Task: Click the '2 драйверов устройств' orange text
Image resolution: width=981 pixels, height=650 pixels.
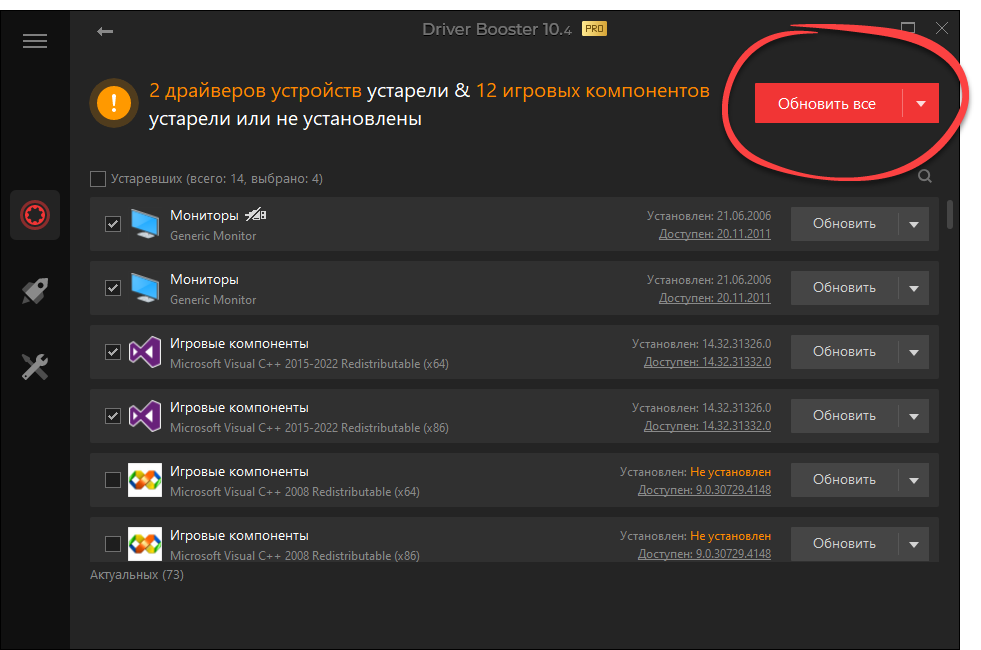Action: 255,91
